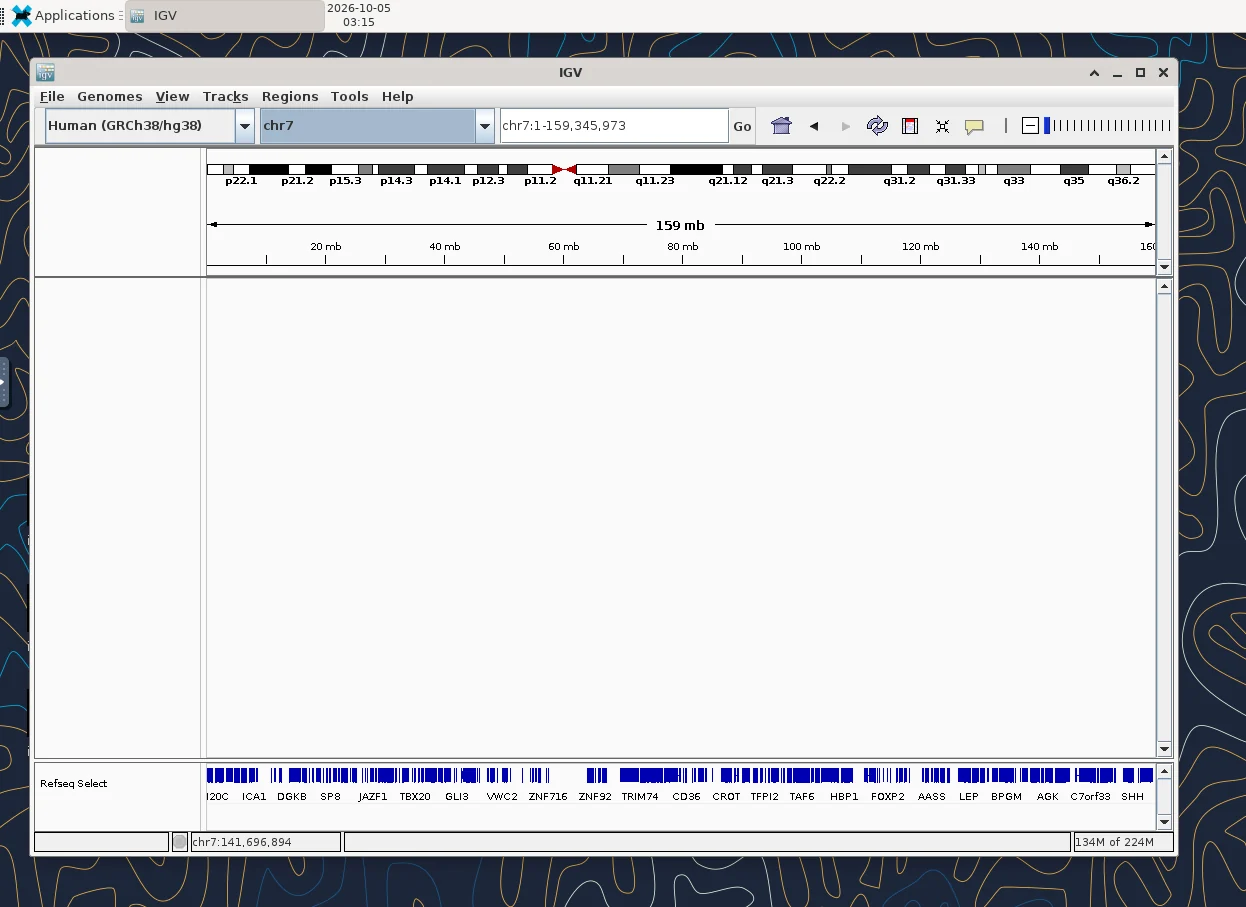Expand chromosome list using its arrow button
This screenshot has width=1246, height=907.
485,126
